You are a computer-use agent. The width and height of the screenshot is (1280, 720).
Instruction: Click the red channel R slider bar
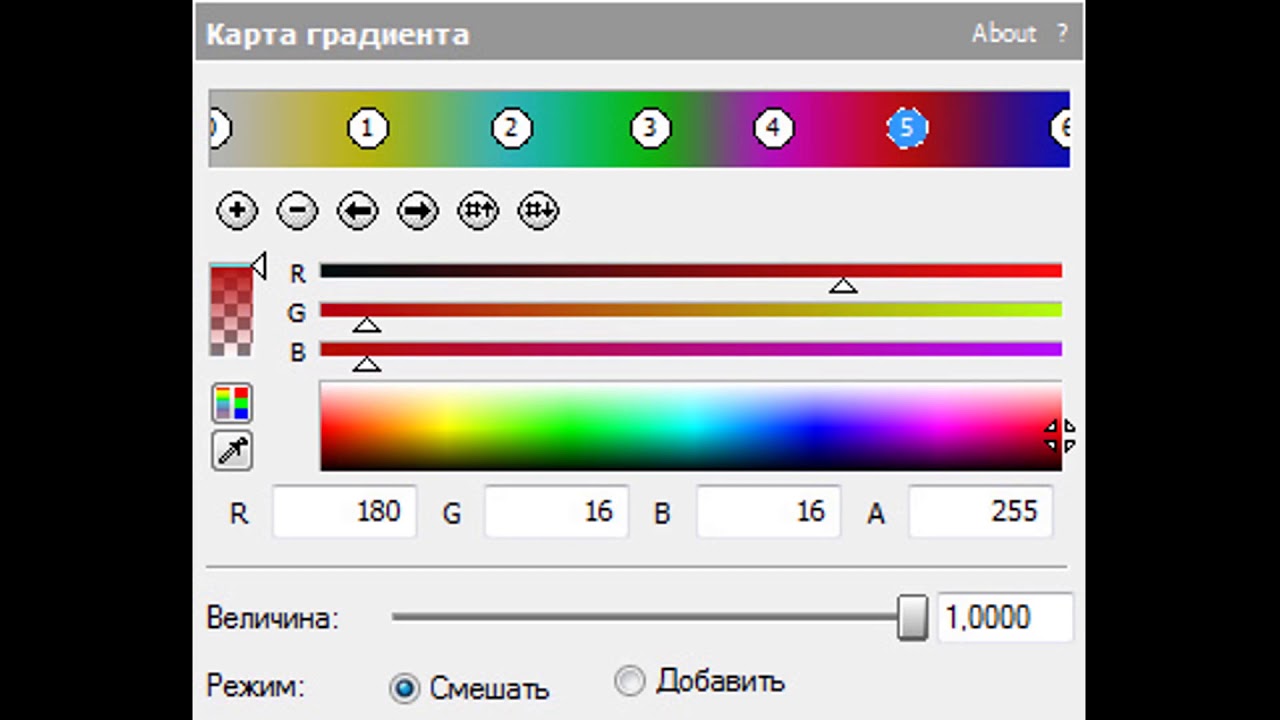coord(690,271)
